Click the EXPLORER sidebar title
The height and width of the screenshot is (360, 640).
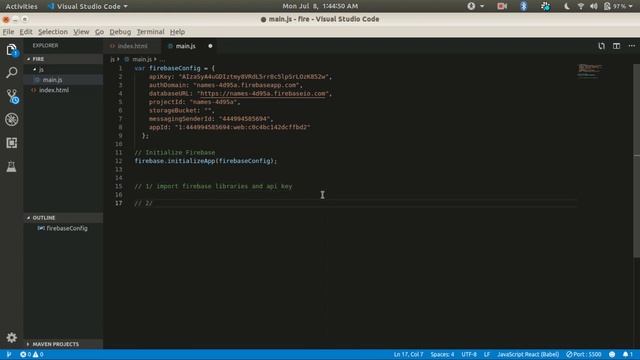(45, 46)
